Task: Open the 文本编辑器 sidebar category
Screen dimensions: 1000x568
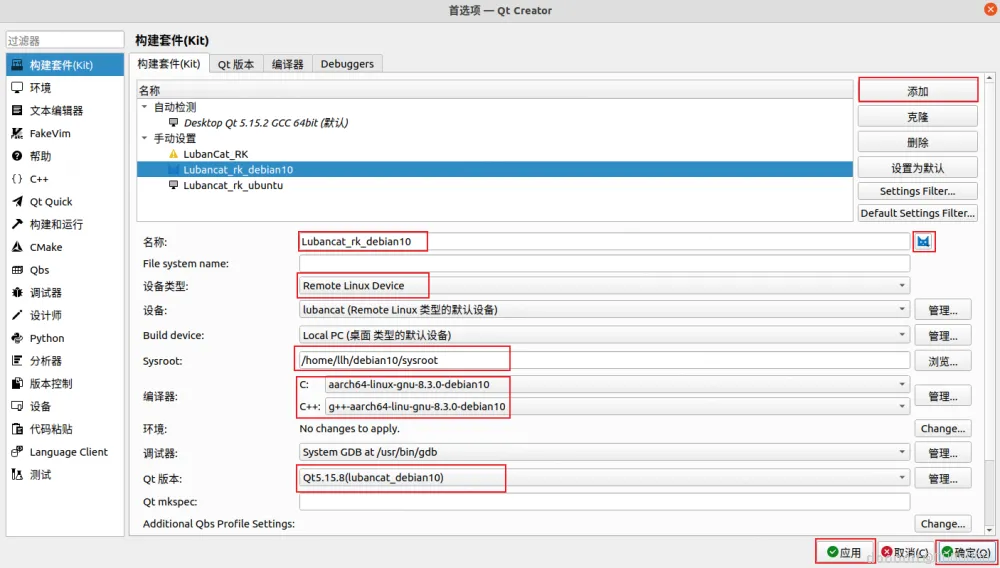Action: tap(65, 111)
